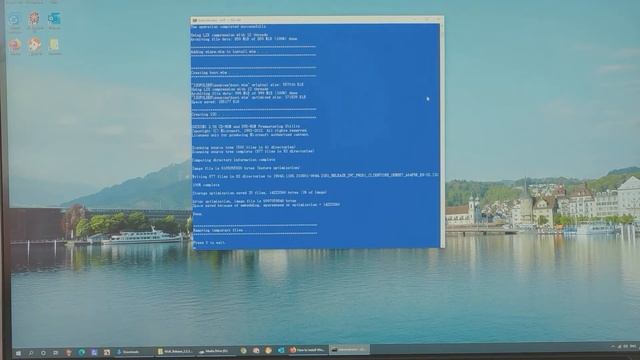Click '100% complete' text in console
The height and width of the screenshot is (360, 640).
pos(206,185)
